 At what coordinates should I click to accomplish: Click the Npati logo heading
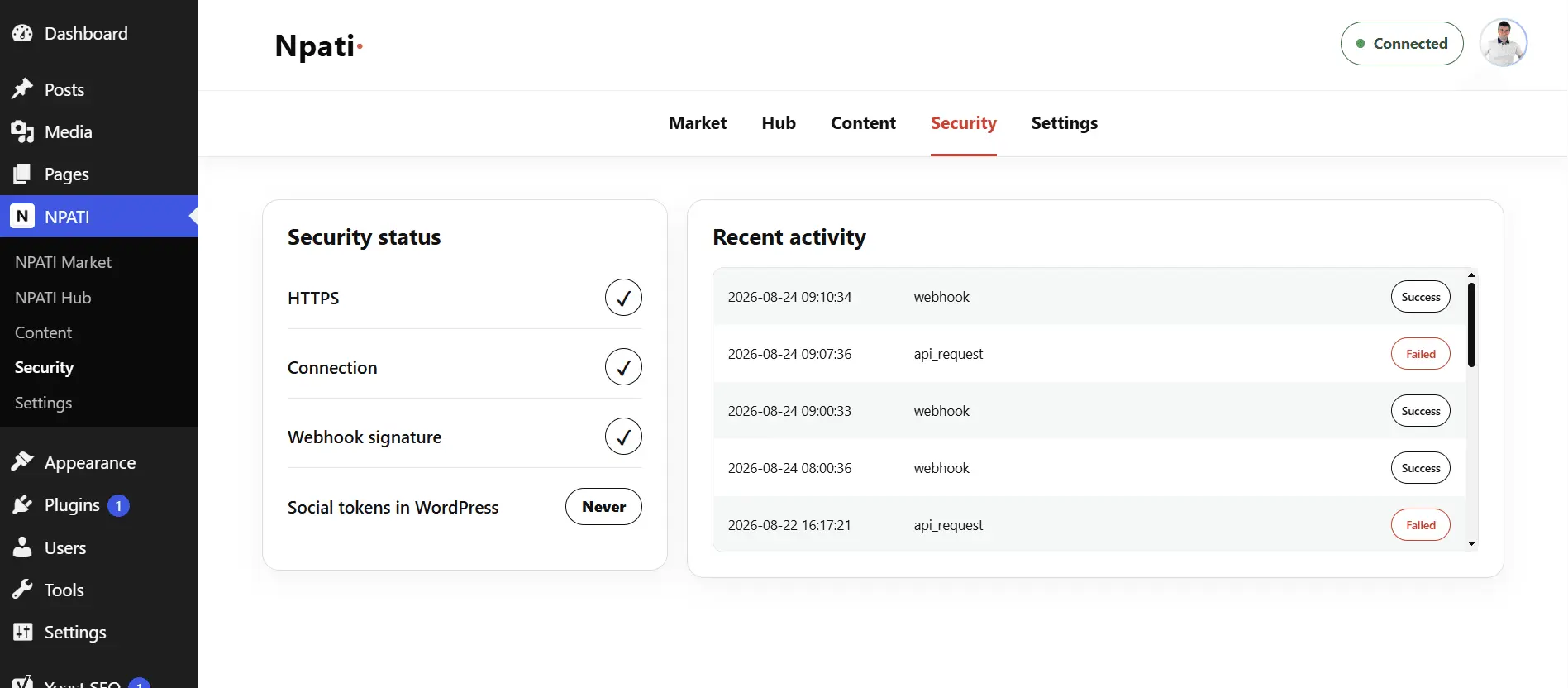[x=319, y=45]
